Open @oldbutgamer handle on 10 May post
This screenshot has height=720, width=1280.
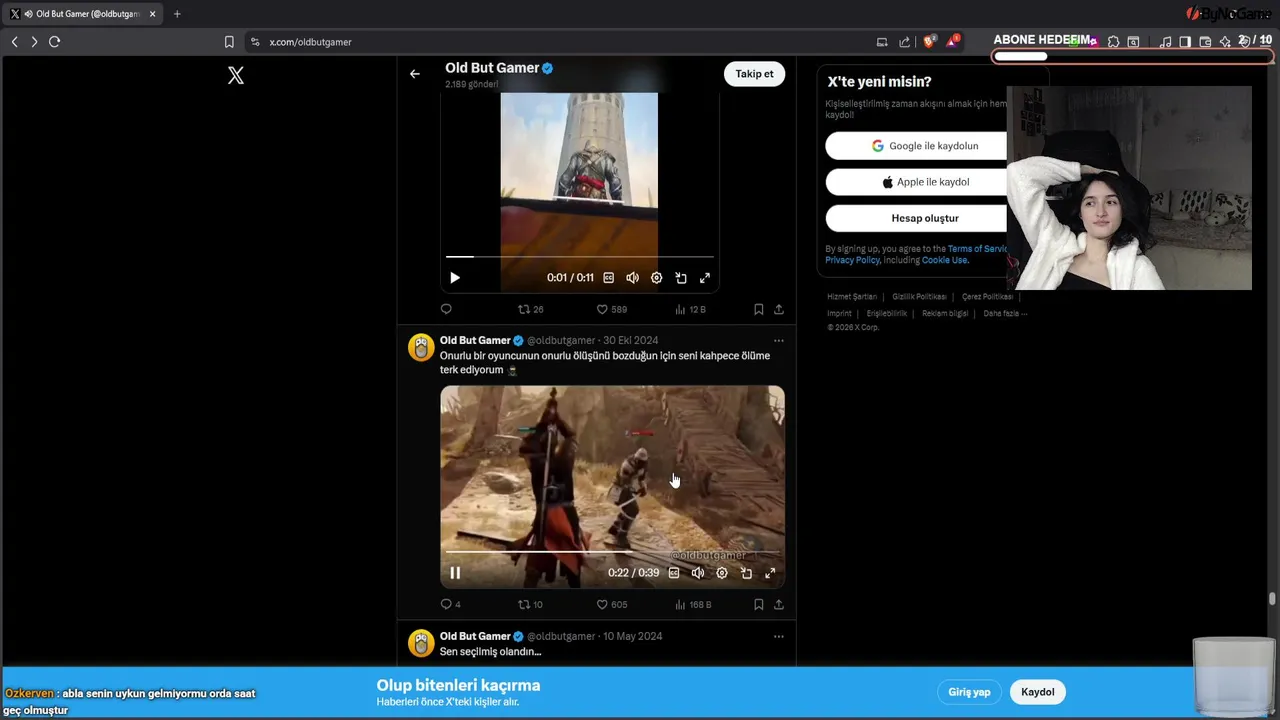pos(561,636)
